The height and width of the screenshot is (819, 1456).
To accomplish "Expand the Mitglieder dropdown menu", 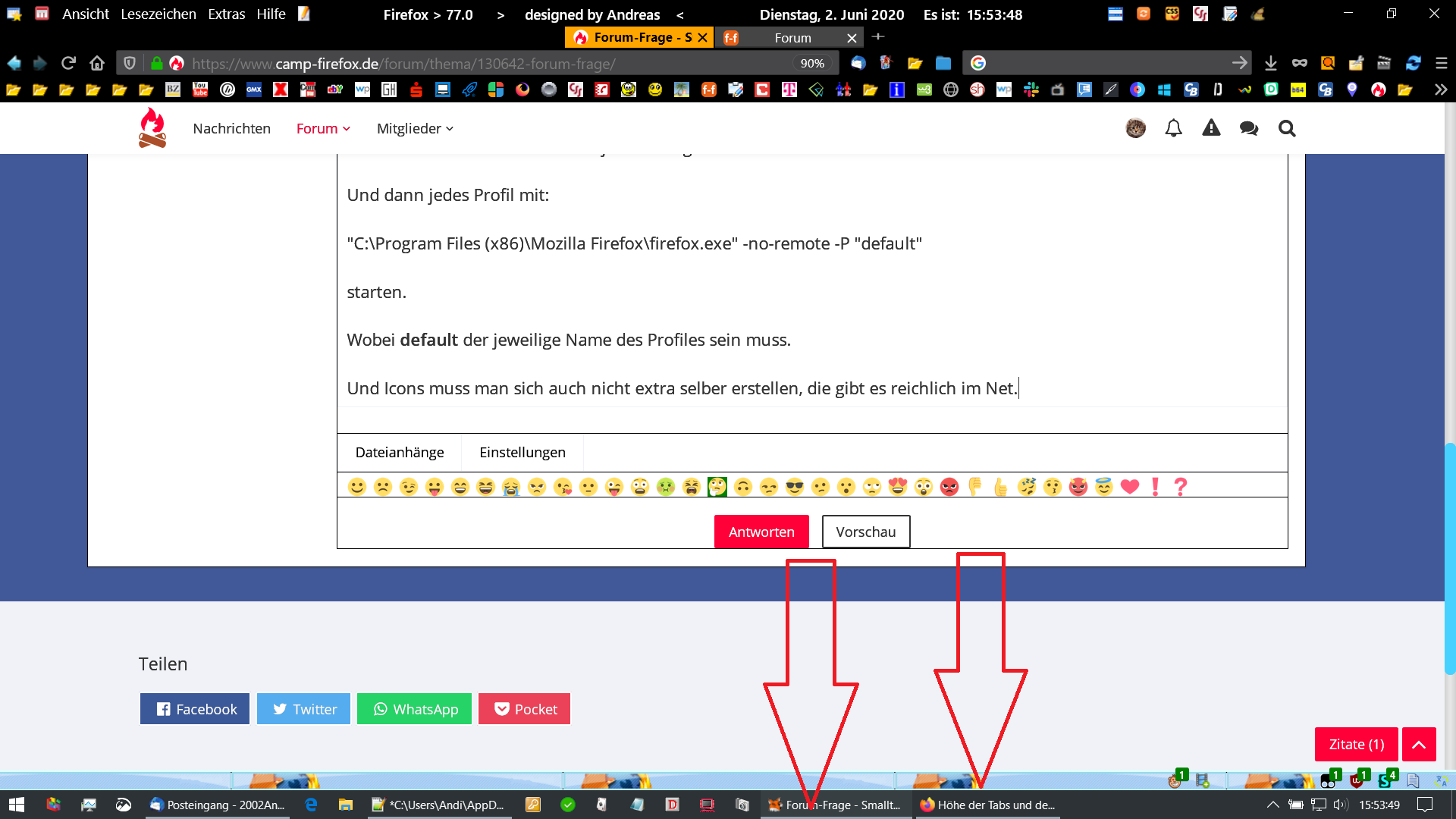I will (415, 128).
